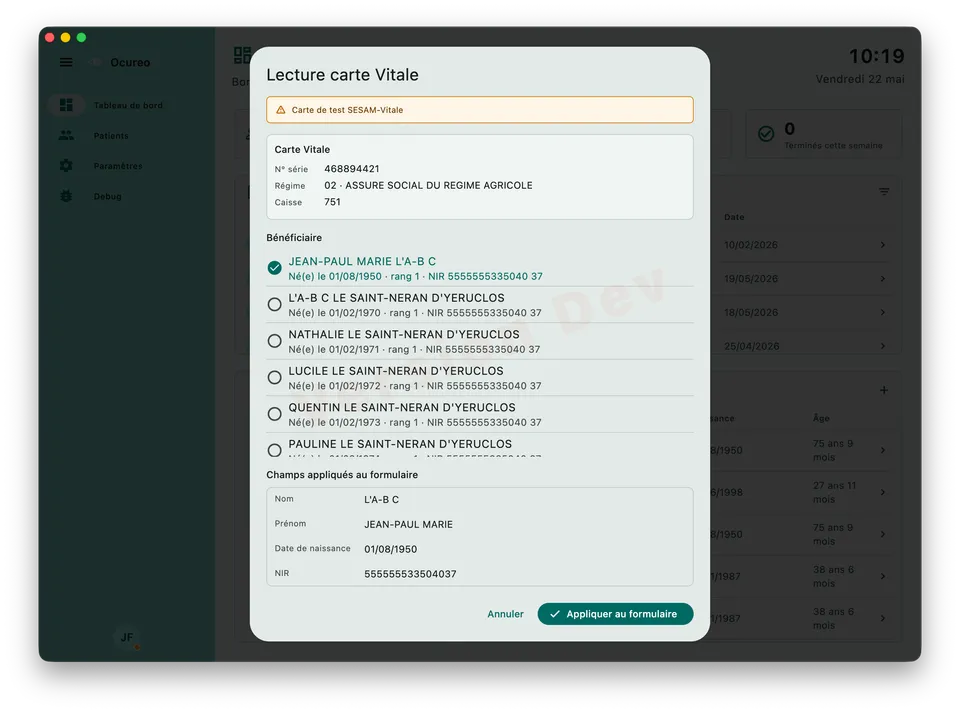Select beneficiary L'A-B C LE SAINT-NERAN D'YERUCLOS

tap(480, 305)
